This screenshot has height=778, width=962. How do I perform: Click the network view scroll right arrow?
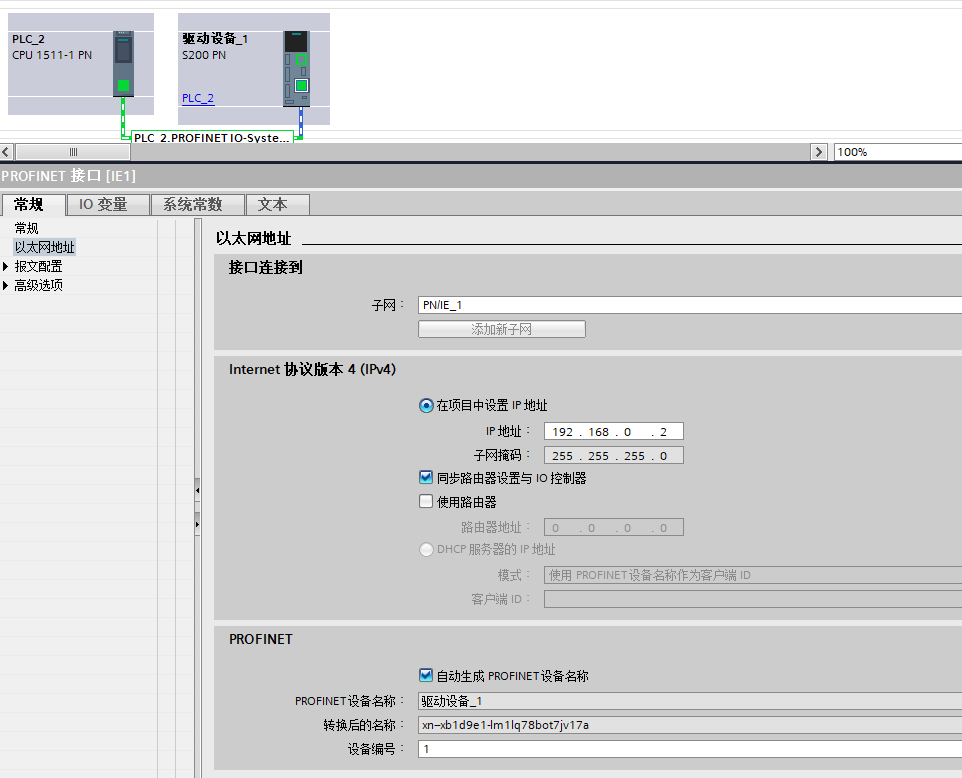click(x=818, y=152)
